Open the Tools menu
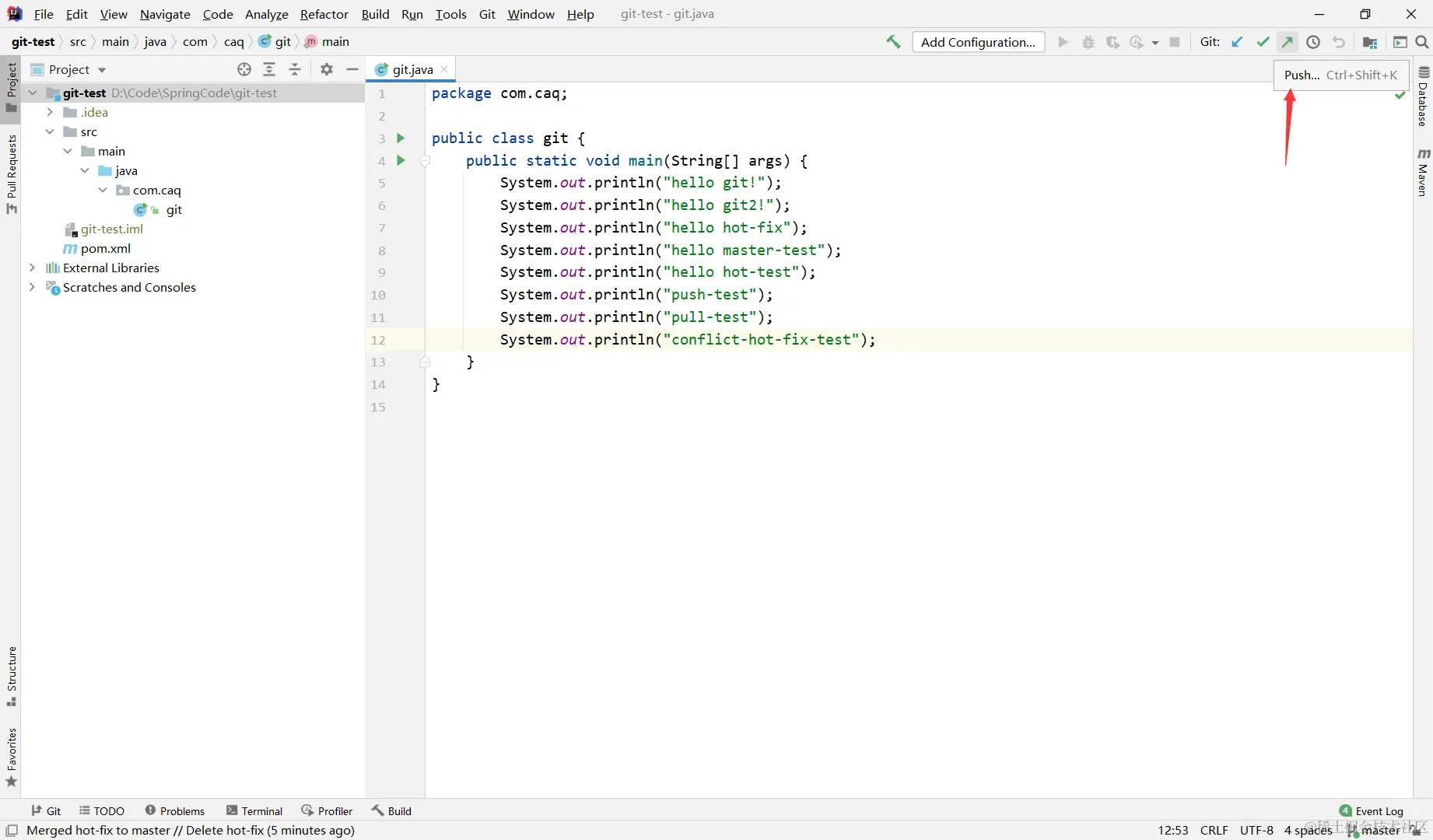The image size is (1433, 840). [450, 14]
